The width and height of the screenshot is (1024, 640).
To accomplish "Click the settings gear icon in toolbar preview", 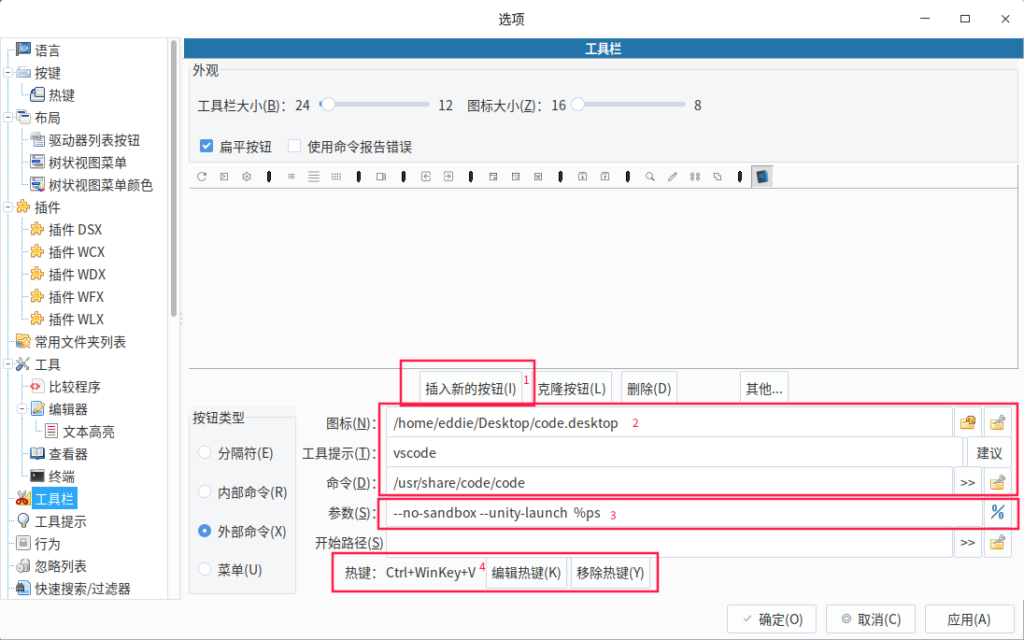I will [246, 176].
